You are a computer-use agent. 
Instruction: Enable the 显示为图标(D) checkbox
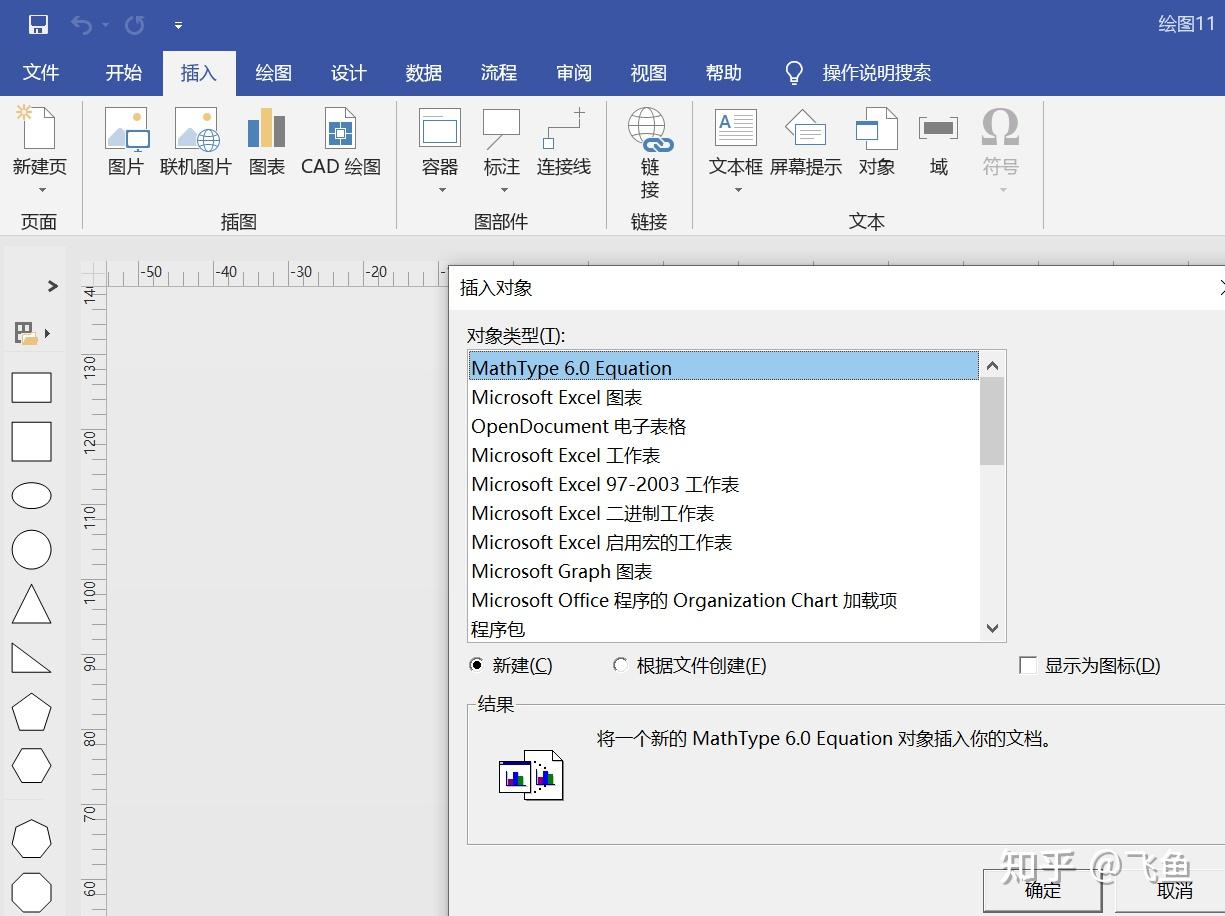click(1028, 665)
